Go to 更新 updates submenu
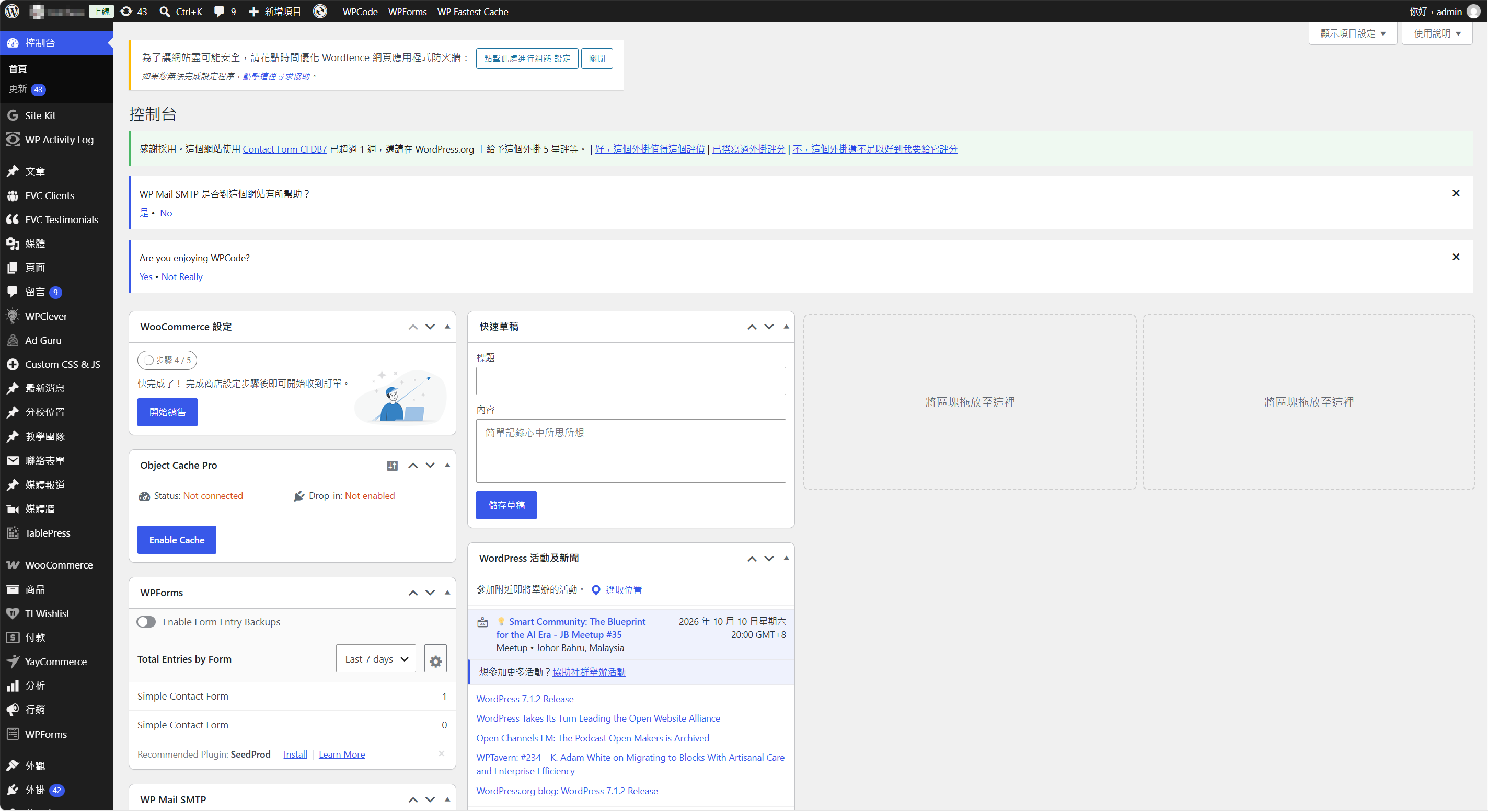Image resolution: width=1488 pixels, height=812 pixels. (x=27, y=89)
